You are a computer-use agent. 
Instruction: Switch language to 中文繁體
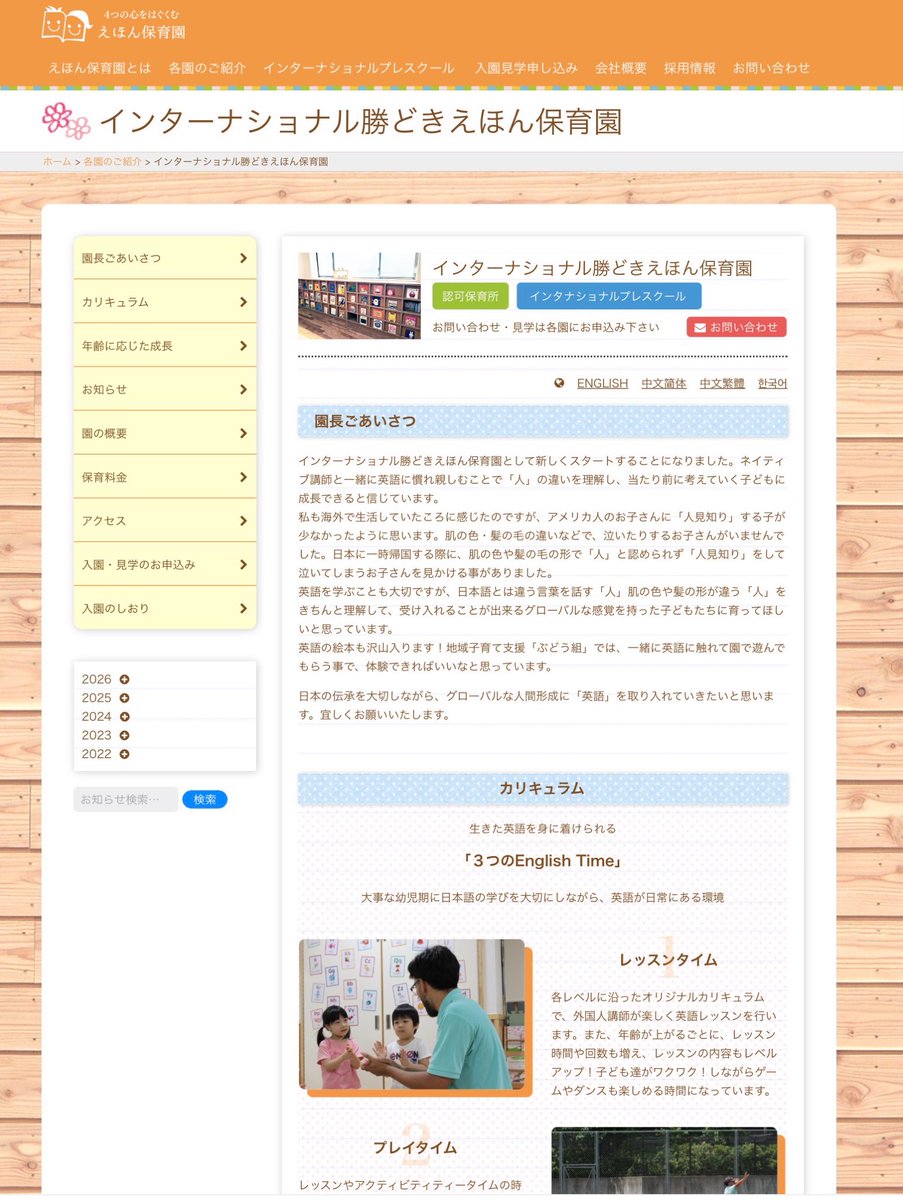(722, 383)
